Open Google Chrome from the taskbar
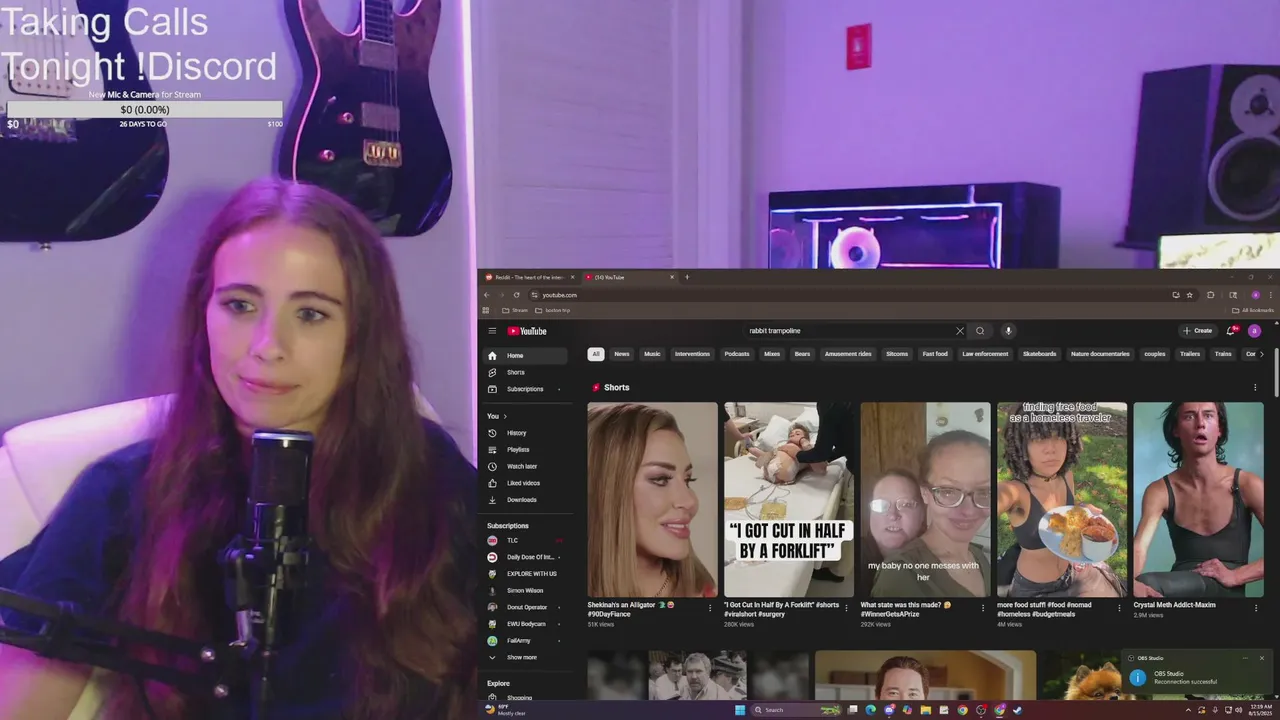The image size is (1280, 720). point(962,710)
